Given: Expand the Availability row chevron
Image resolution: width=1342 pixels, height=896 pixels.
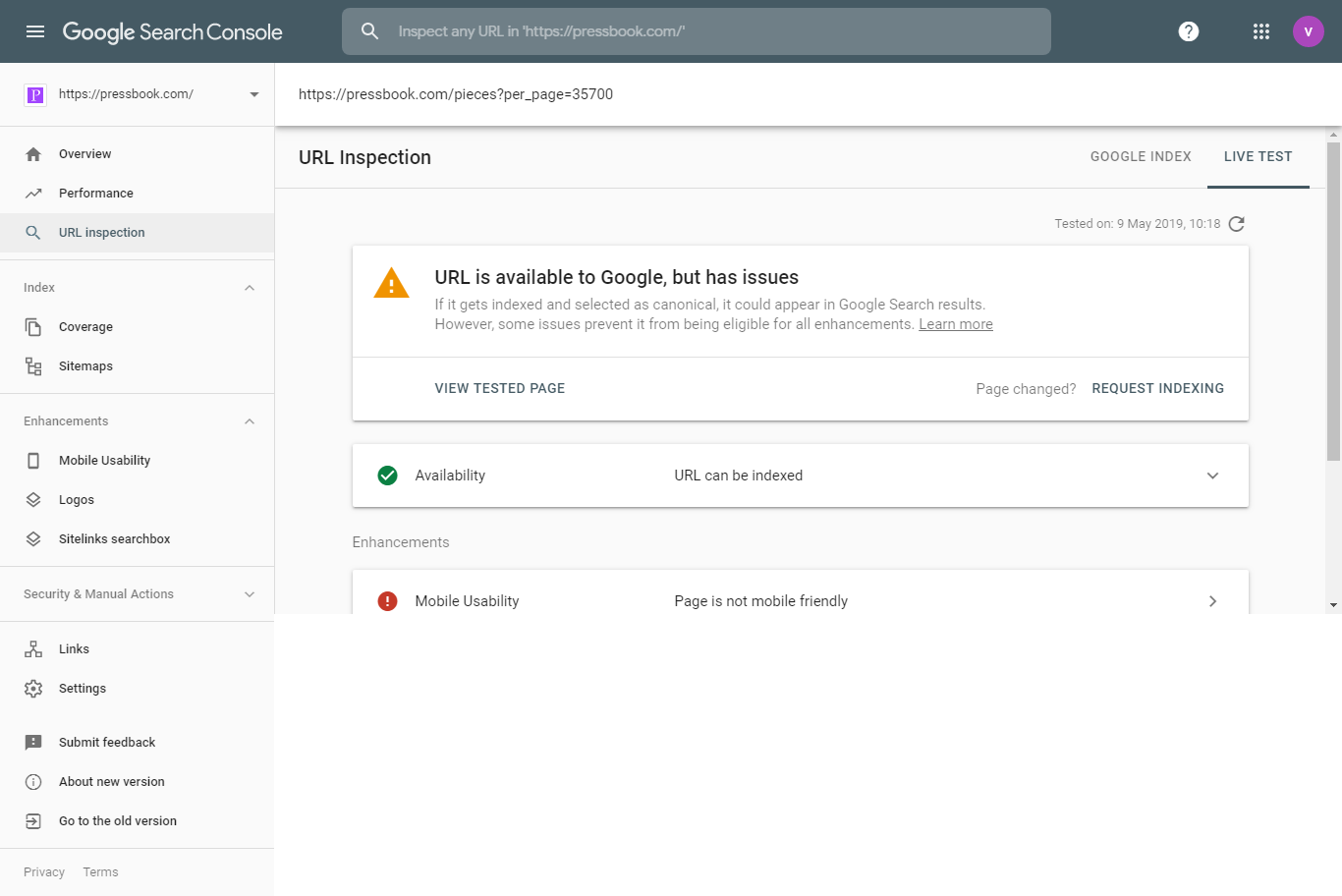Looking at the screenshot, I should tap(1212, 476).
